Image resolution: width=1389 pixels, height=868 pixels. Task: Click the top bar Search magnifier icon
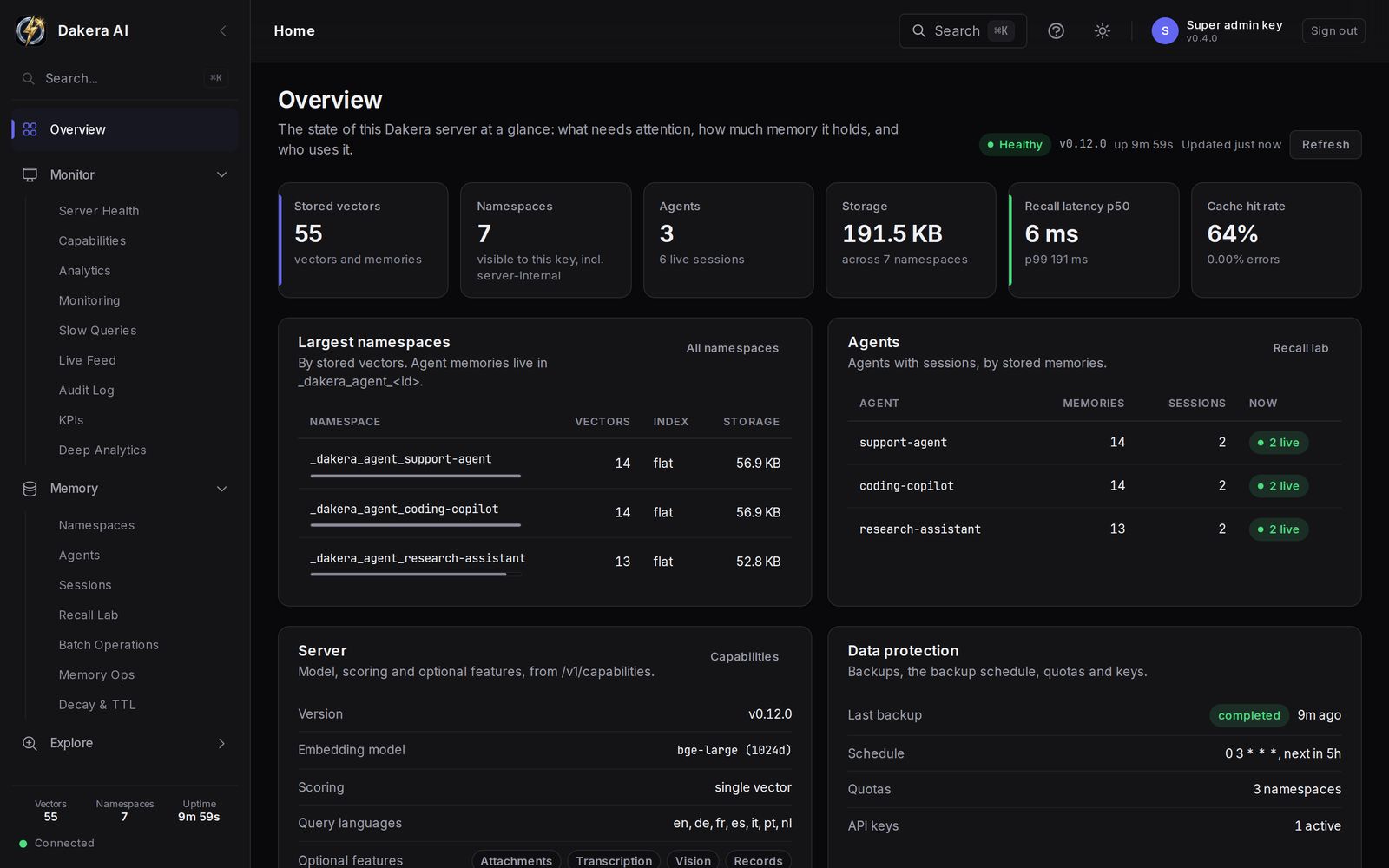pos(918,30)
